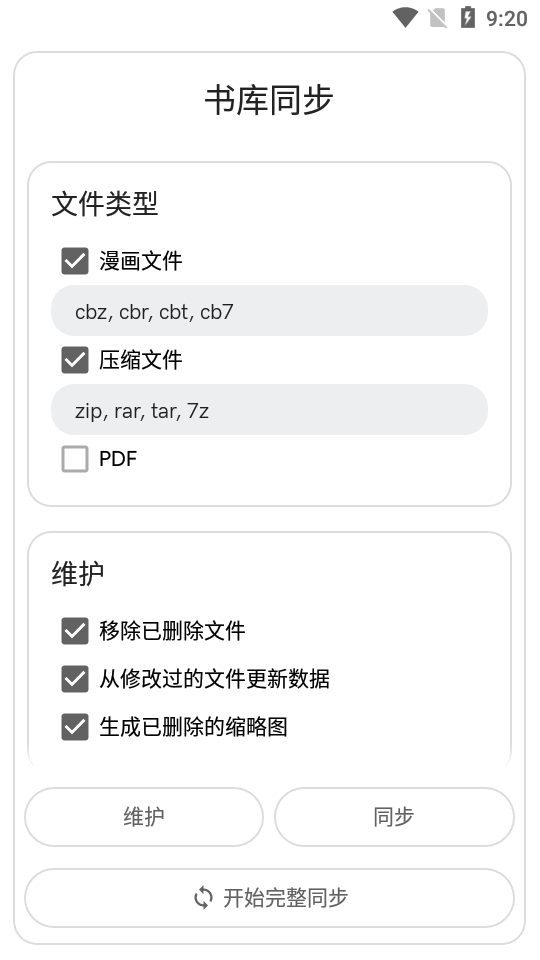Click the sync arrows icon on 开始完整同步
Image resolution: width=540 pixels, height=960 pixels.
click(203, 898)
